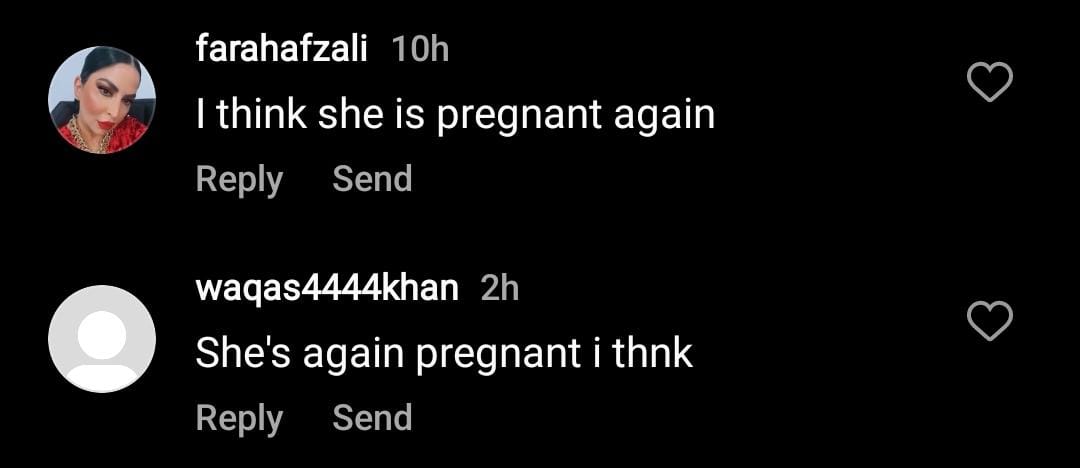Reply to waqas4444khan's comment

click(239, 418)
